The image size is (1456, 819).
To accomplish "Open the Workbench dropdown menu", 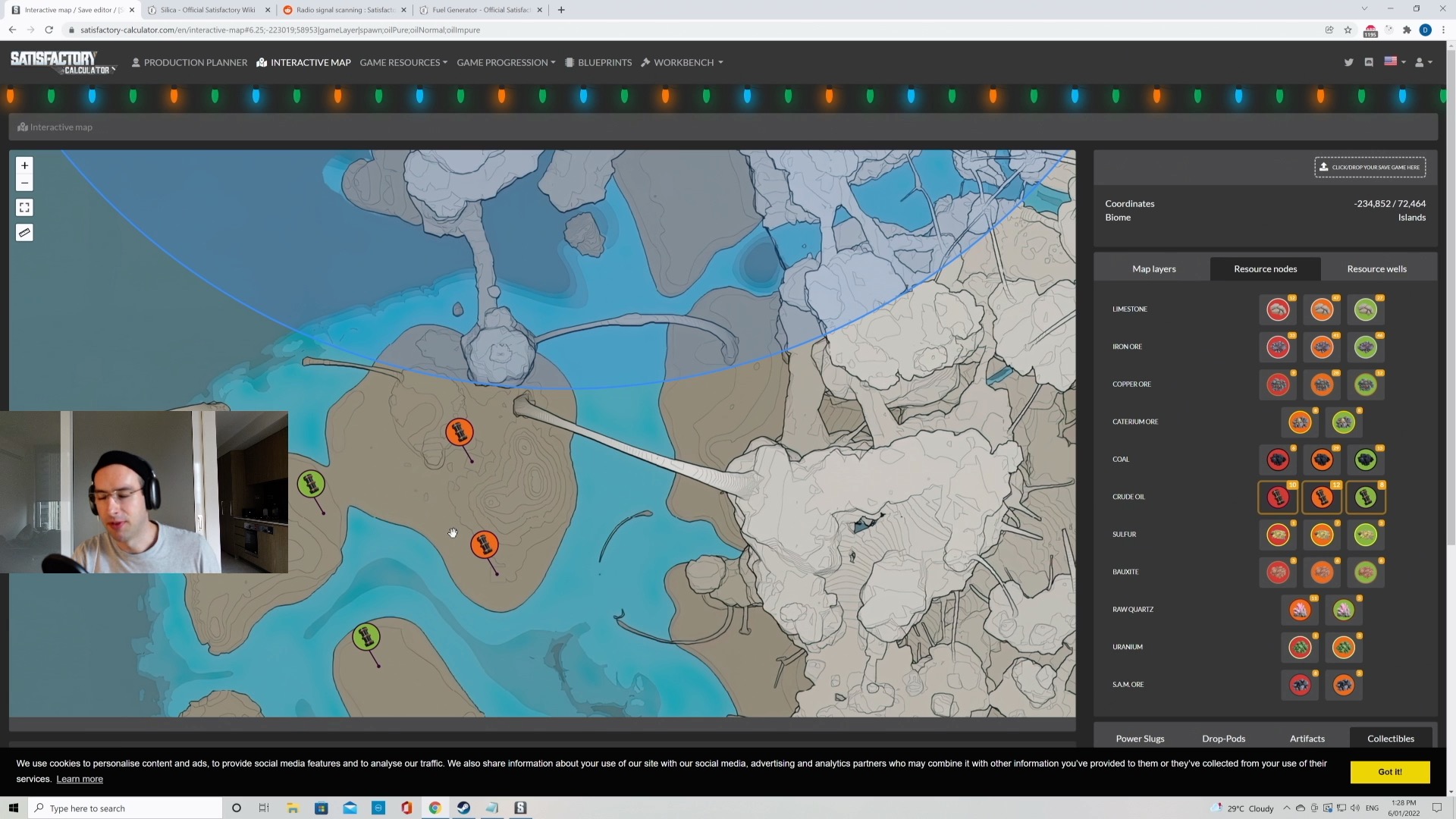I will click(682, 62).
